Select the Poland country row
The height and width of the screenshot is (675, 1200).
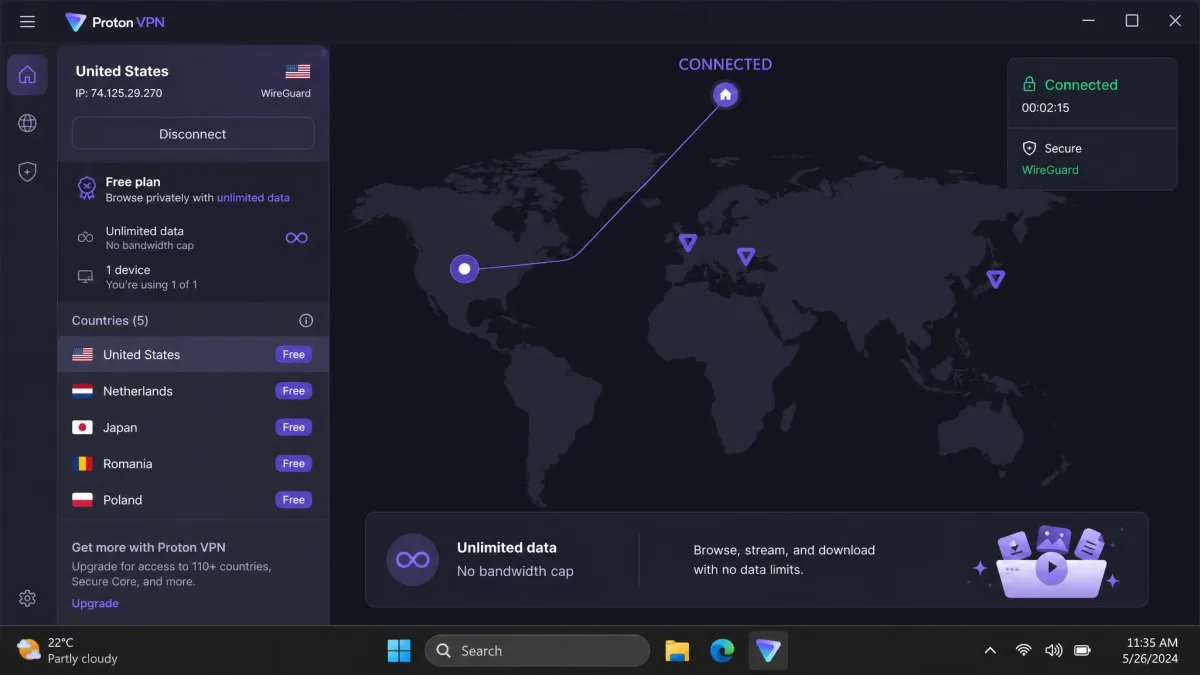coord(193,500)
